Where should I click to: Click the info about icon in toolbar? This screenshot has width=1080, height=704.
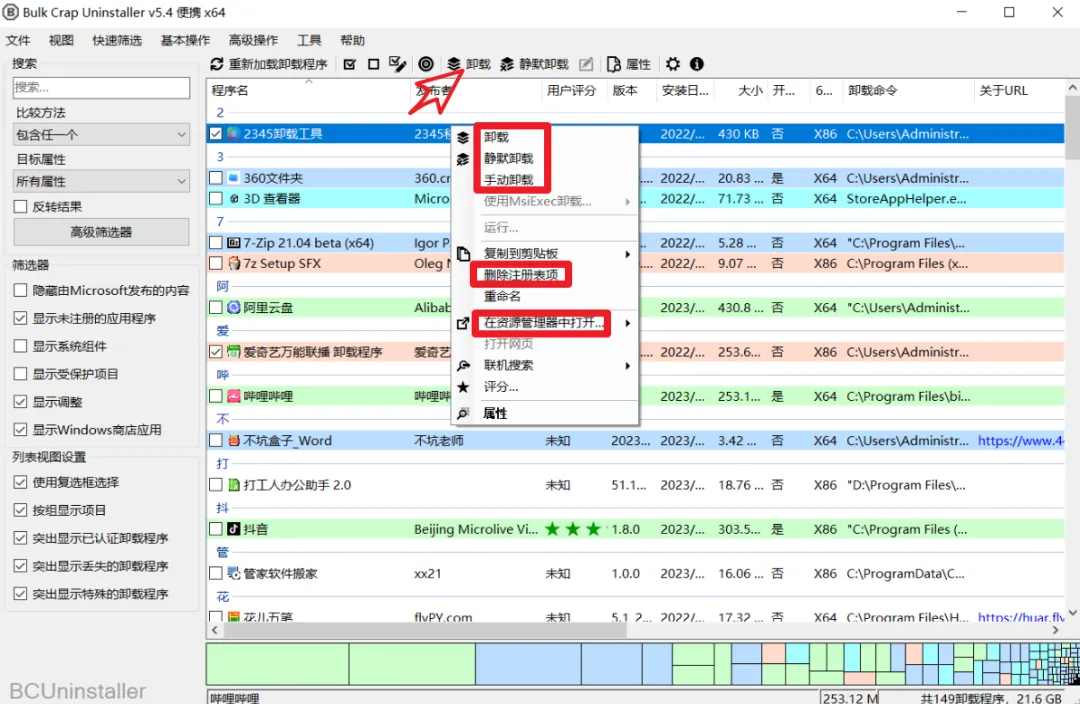click(697, 64)
